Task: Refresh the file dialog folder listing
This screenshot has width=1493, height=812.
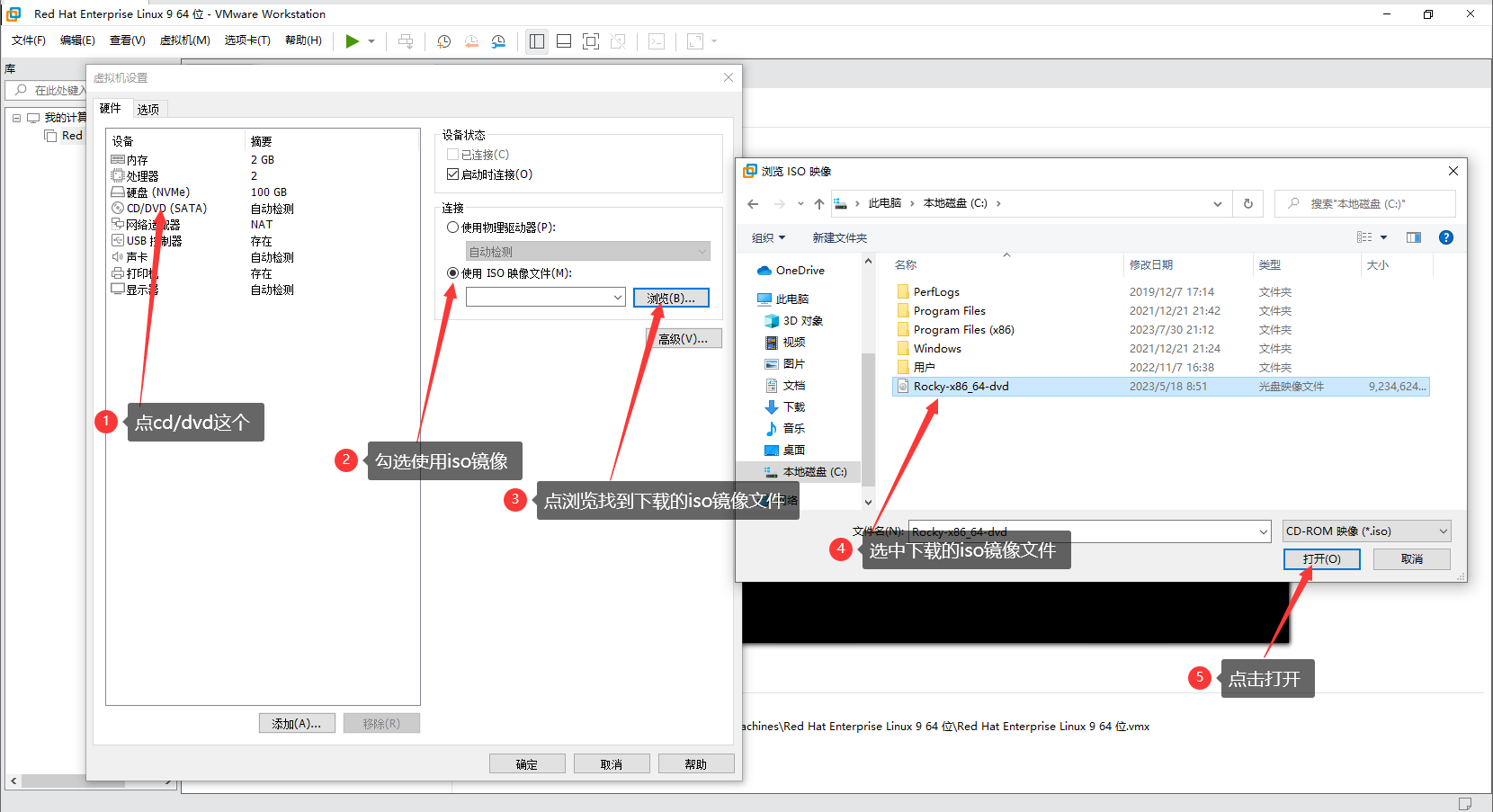Action: point(1248,204)
